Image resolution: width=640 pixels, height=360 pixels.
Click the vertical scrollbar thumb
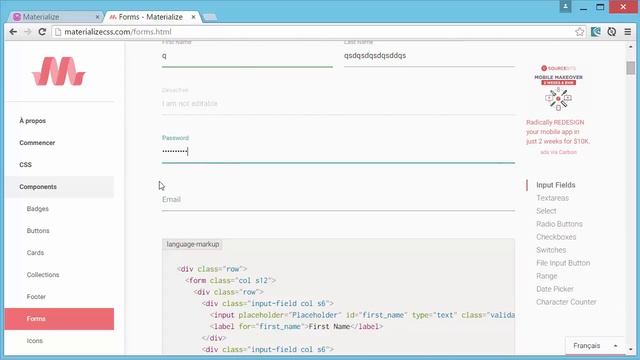point(631,67)
